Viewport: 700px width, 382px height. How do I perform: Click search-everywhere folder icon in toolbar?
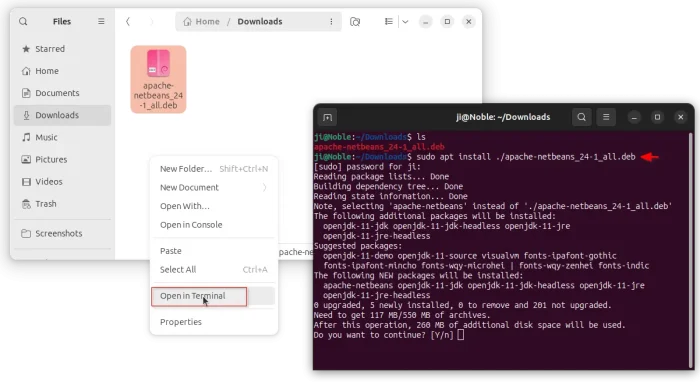[355, 21]
